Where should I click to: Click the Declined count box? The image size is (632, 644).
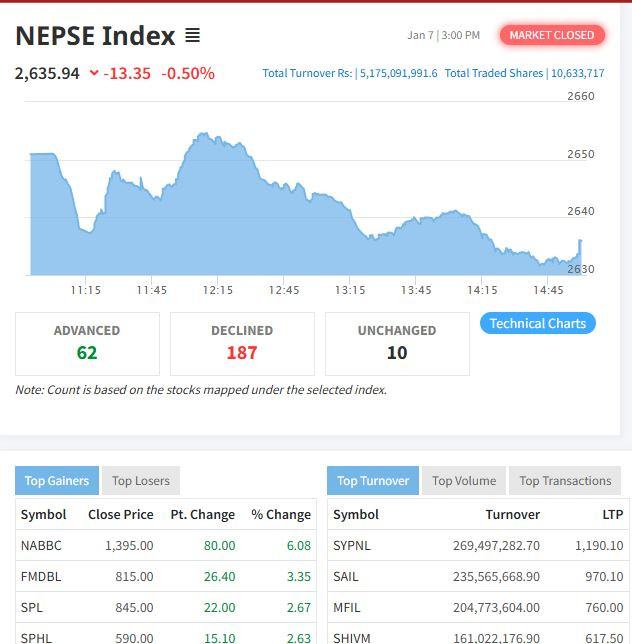coord(242,343)
